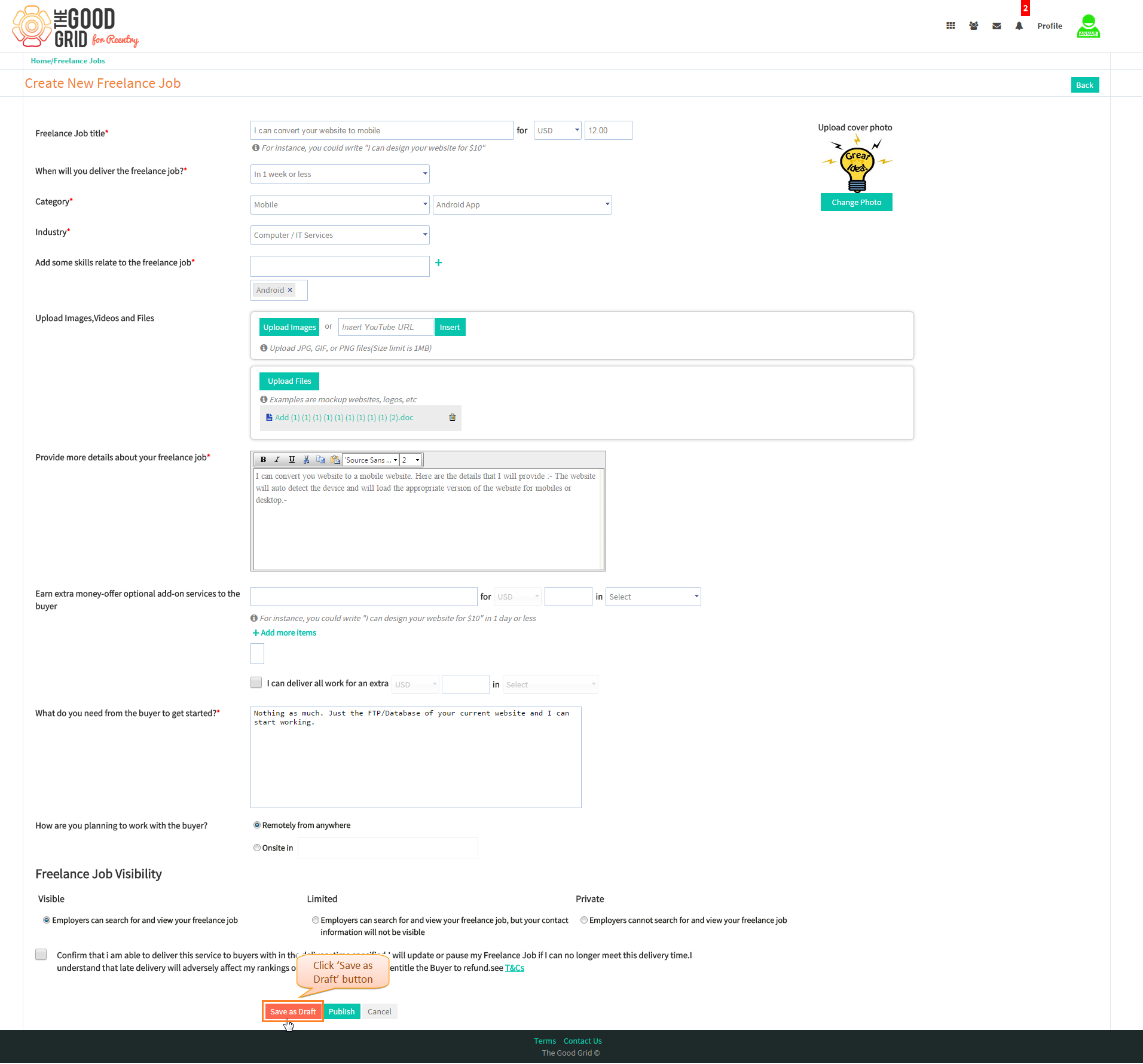Image resolution: width=1143 pixels, height=1064 pixels.
Task: Open the people/community icon in header
Action: click(x=974, y=26)
